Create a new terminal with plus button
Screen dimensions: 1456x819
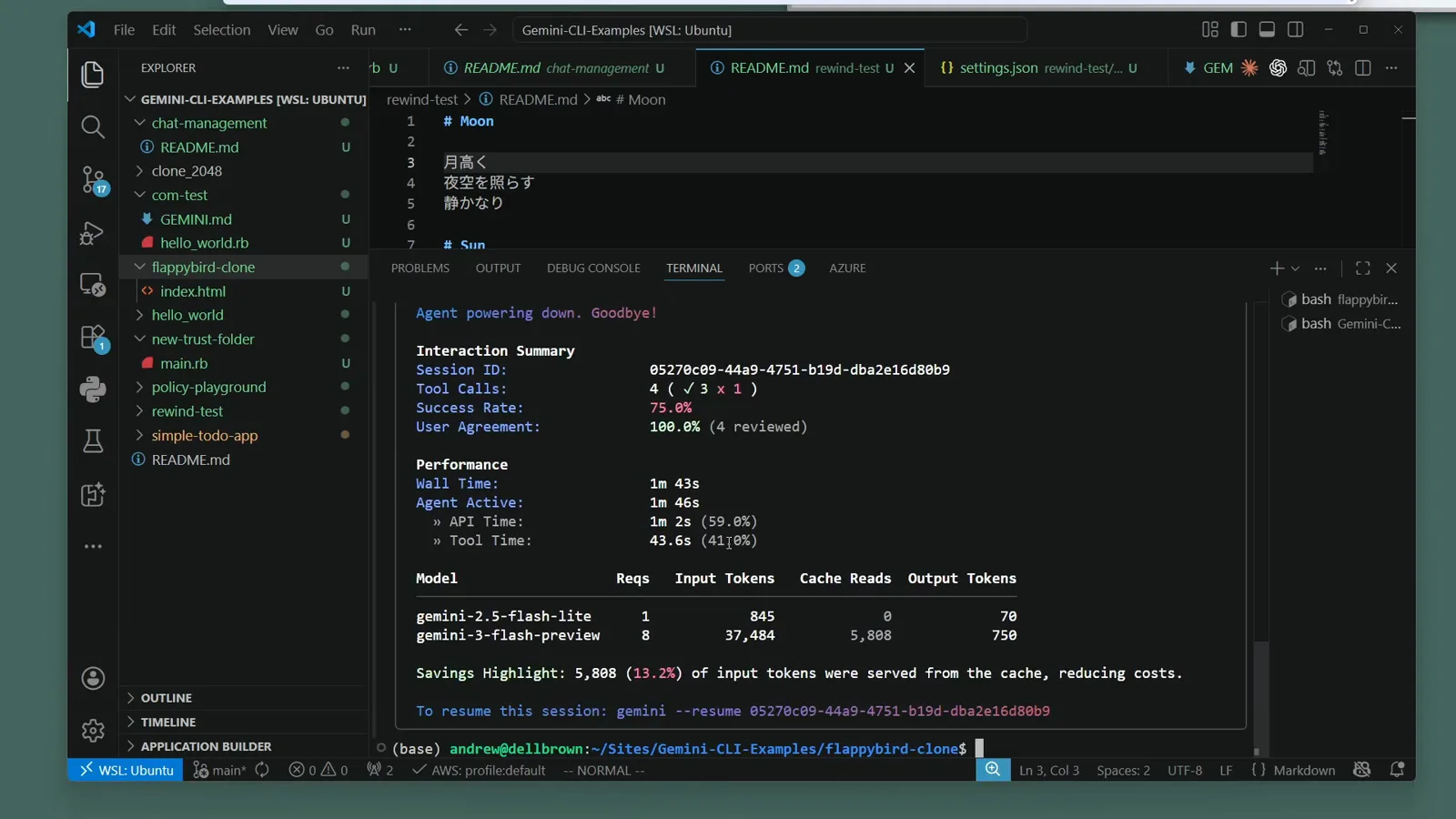[x=1276, y=268]
